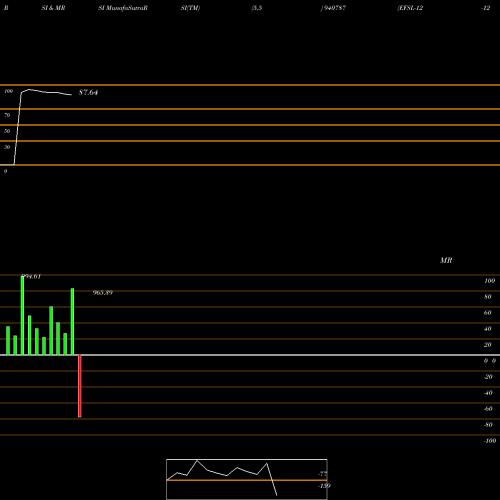Click the '80' tick on the MR axis
500x500 pixels.
click(x=488, y=297)
